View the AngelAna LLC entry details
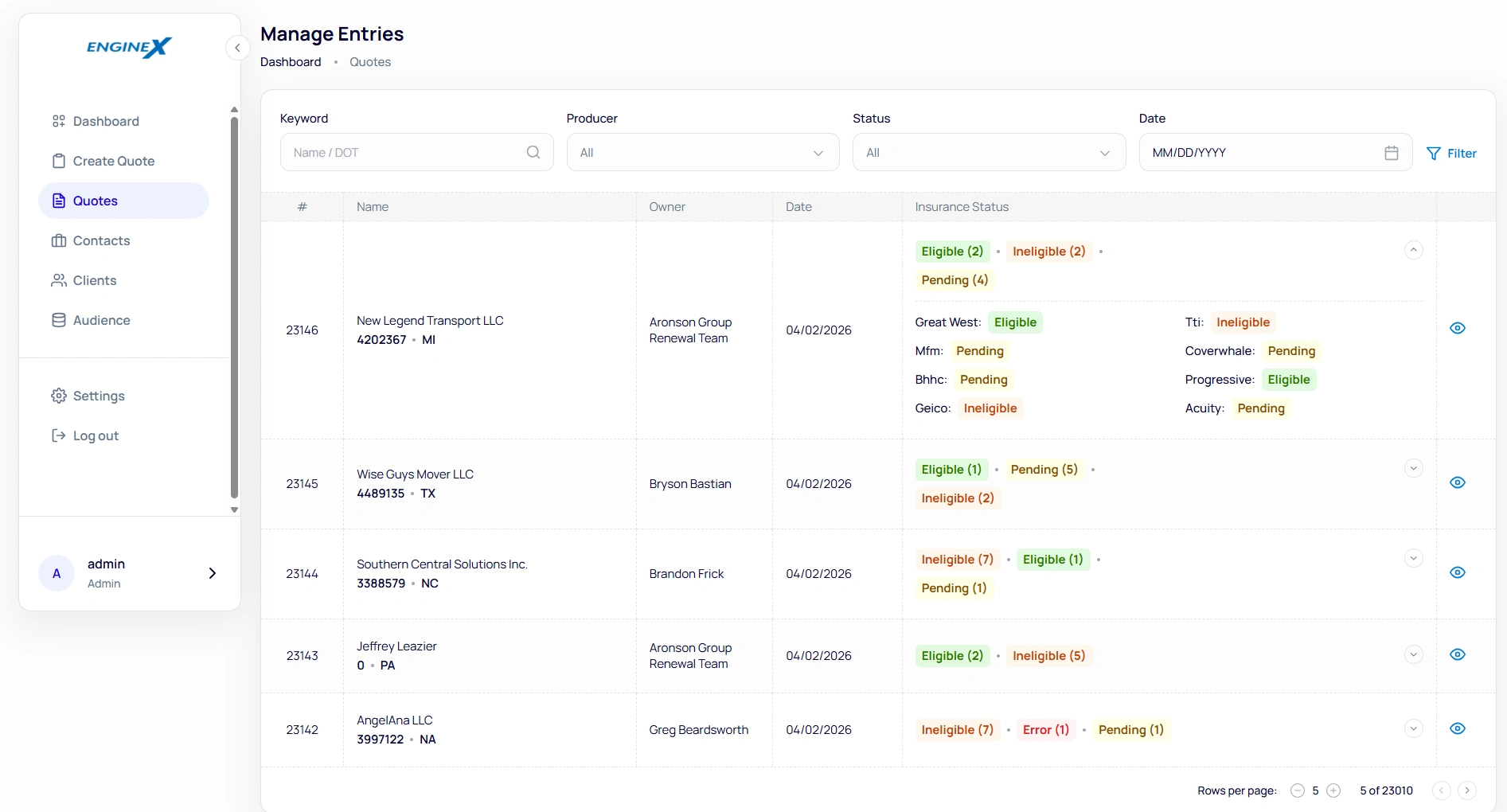The width and height of the screenshot is (1507, 812). tap(1457, 728)
